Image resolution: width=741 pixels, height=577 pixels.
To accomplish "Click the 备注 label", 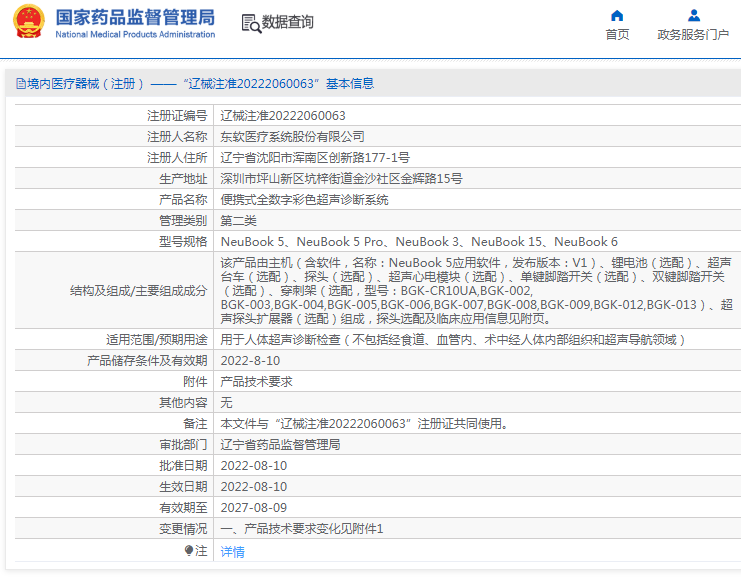I will click(195, 424).
